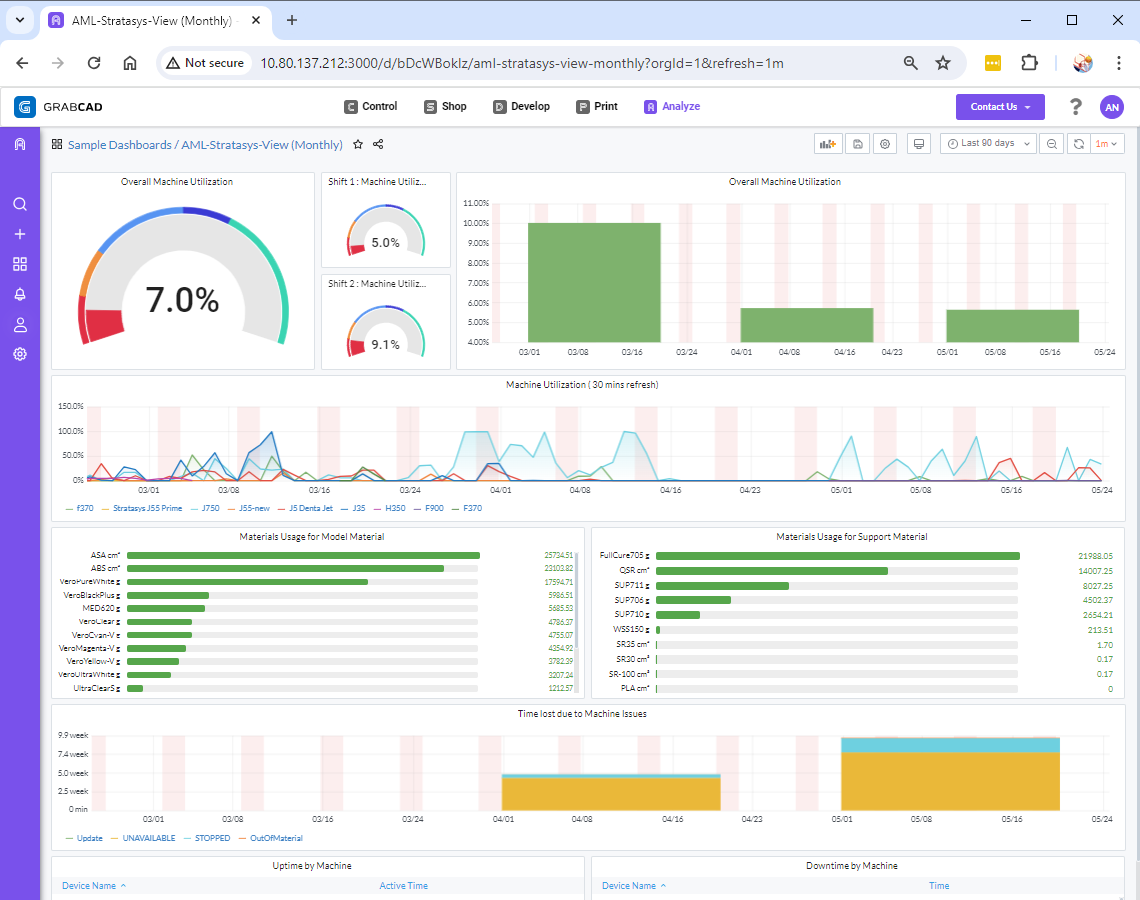
Task: Refresh the dashboard
Action: click(x=1079, y=144)
